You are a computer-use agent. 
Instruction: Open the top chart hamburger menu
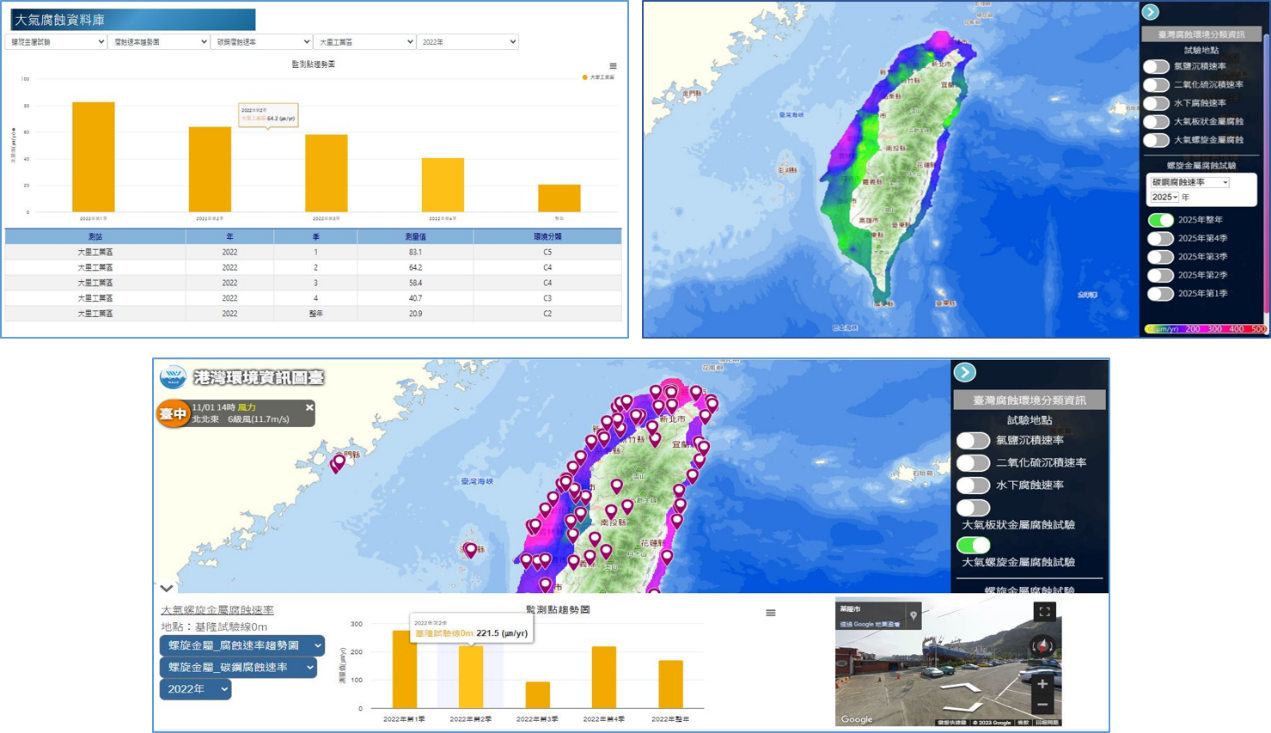tap(613, 65)
